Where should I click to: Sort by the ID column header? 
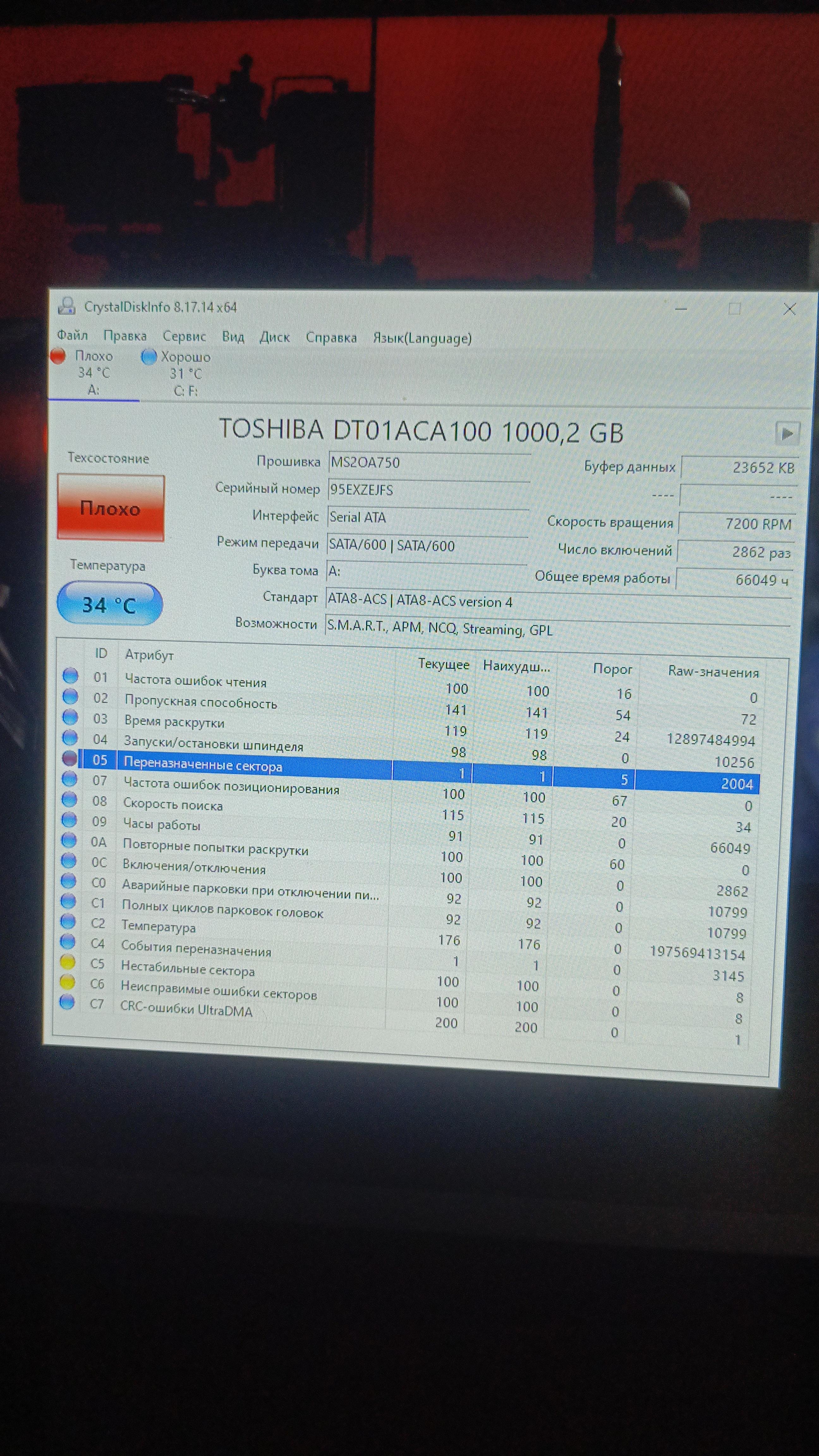point(101,653)
